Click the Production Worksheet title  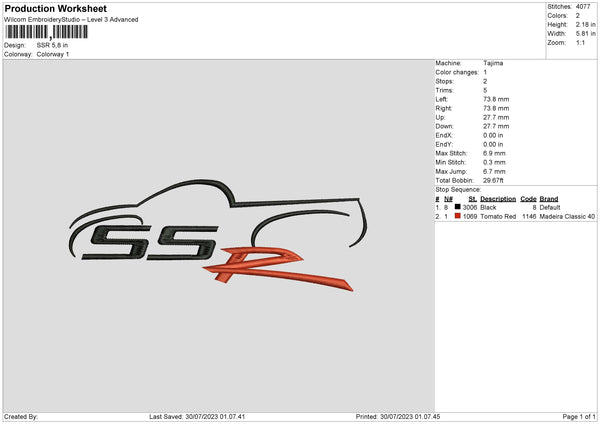tap(55, 8)
